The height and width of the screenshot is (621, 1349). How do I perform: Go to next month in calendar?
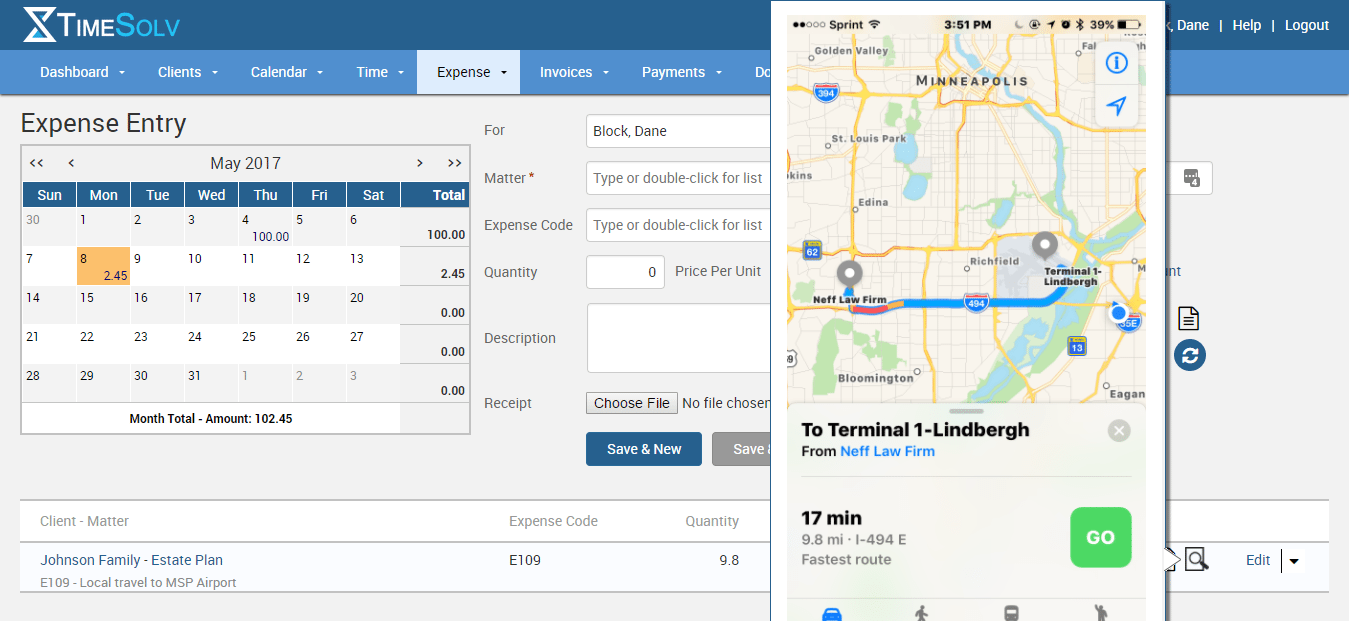click(420, 163)
